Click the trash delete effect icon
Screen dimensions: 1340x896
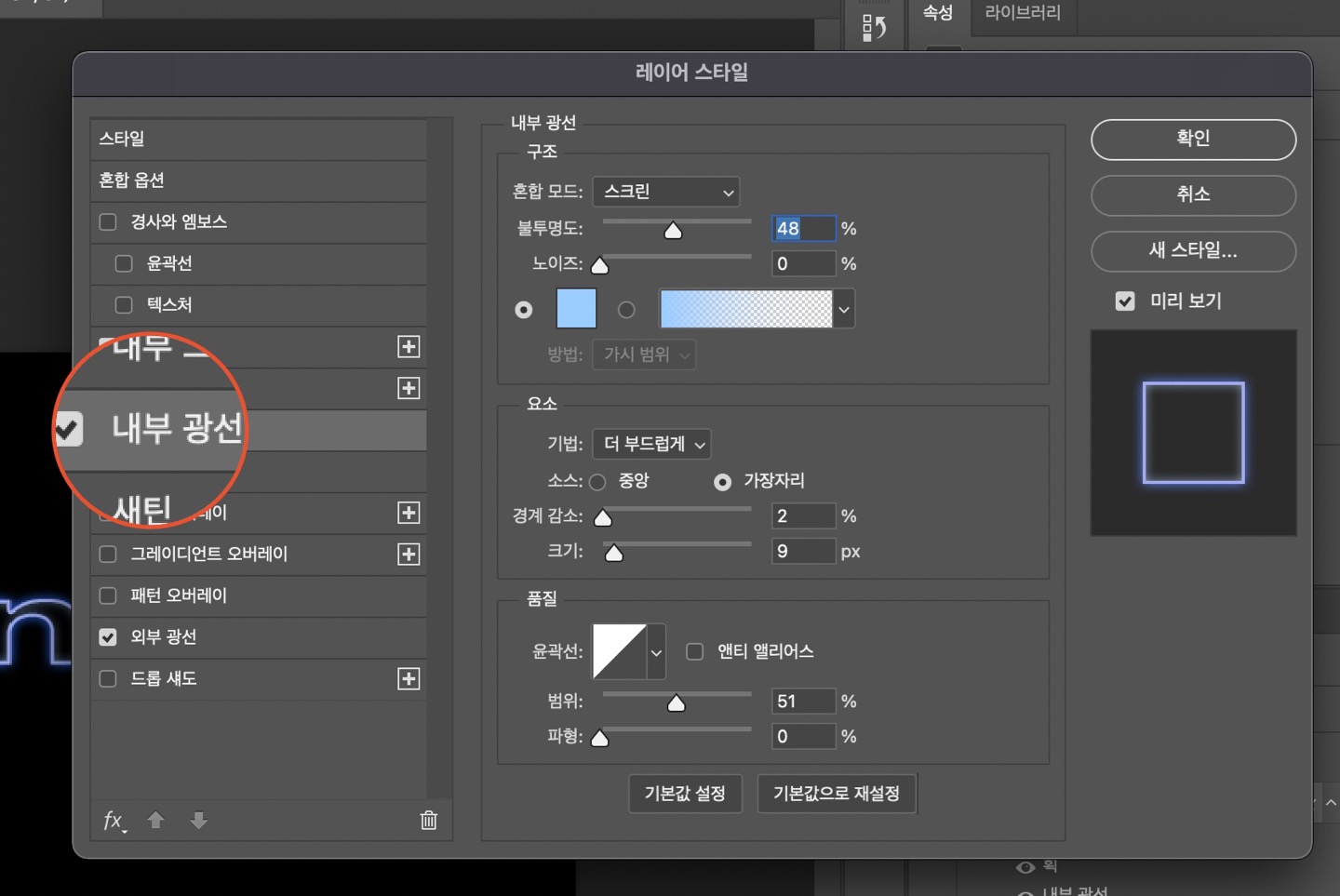tap(428, 820)
